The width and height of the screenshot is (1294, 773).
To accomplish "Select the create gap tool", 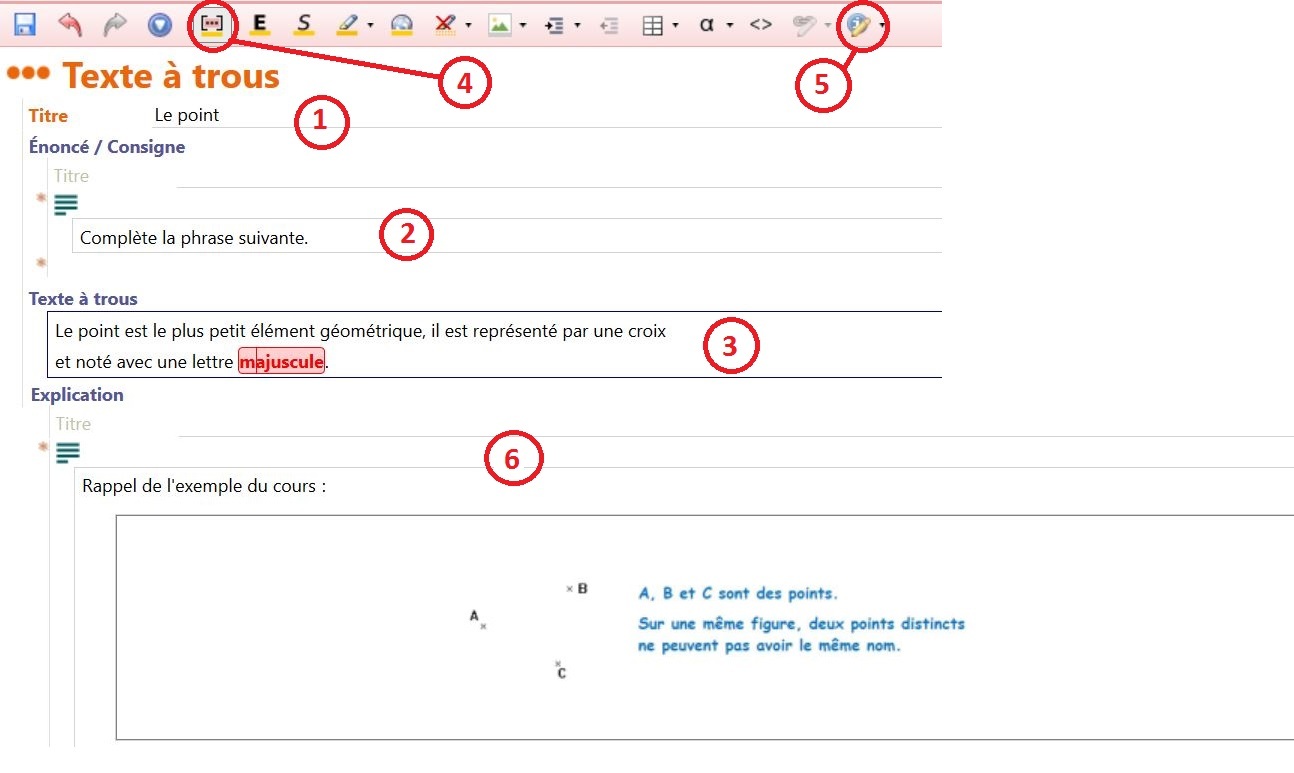I will click(211, 24).
